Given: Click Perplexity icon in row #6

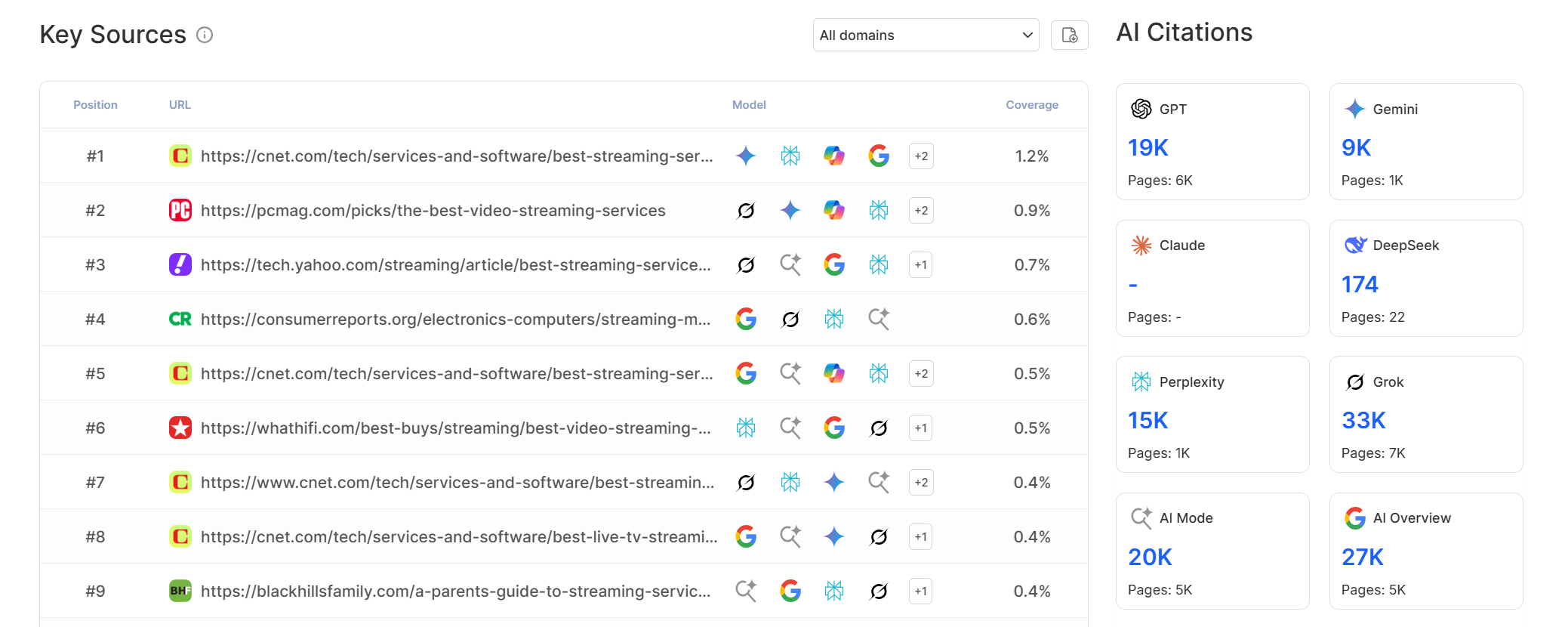Looking at the screenshot, I should pos(746,428).
